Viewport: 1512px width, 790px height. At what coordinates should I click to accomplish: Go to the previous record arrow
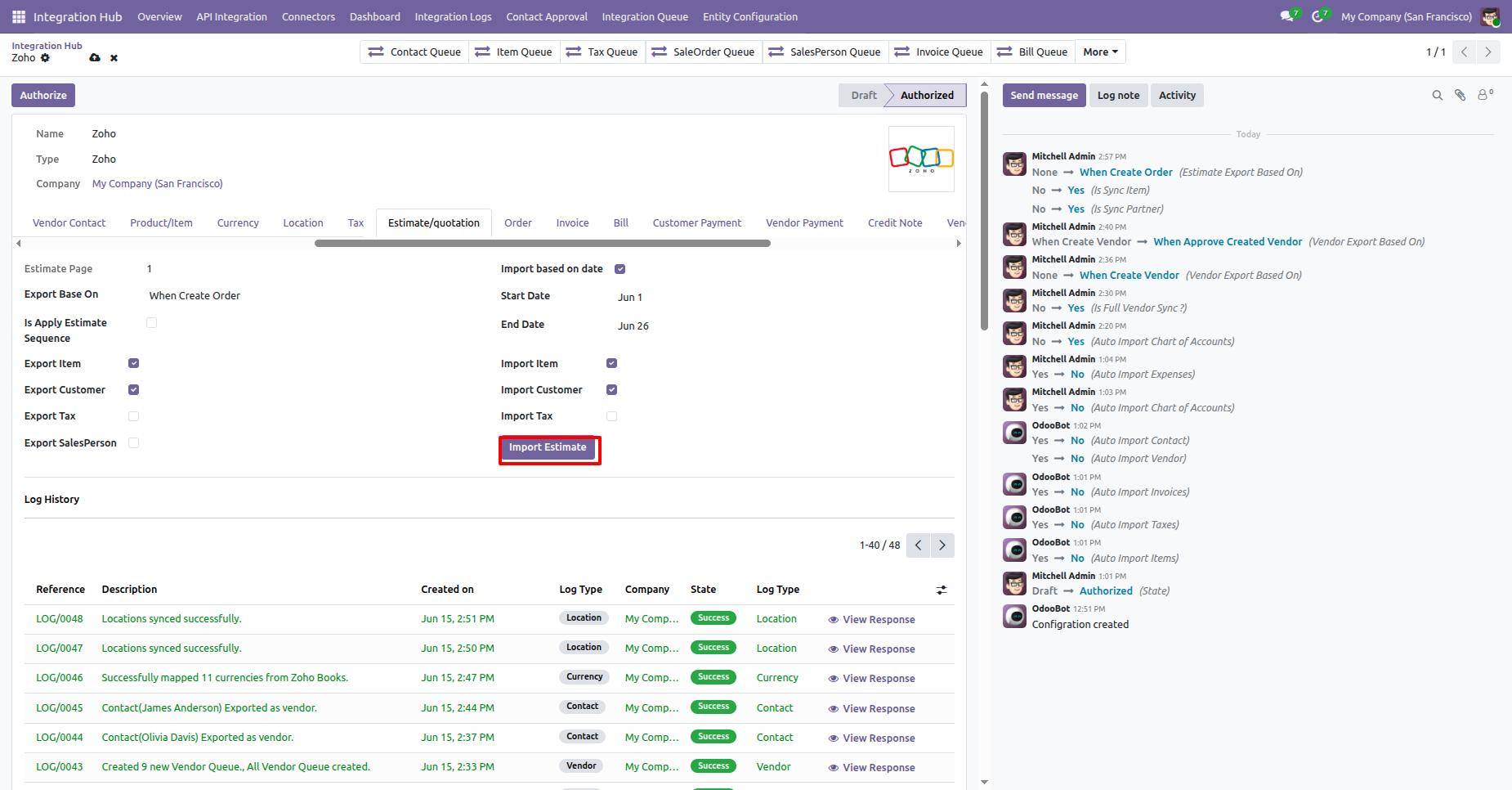tap(1464, 52)
